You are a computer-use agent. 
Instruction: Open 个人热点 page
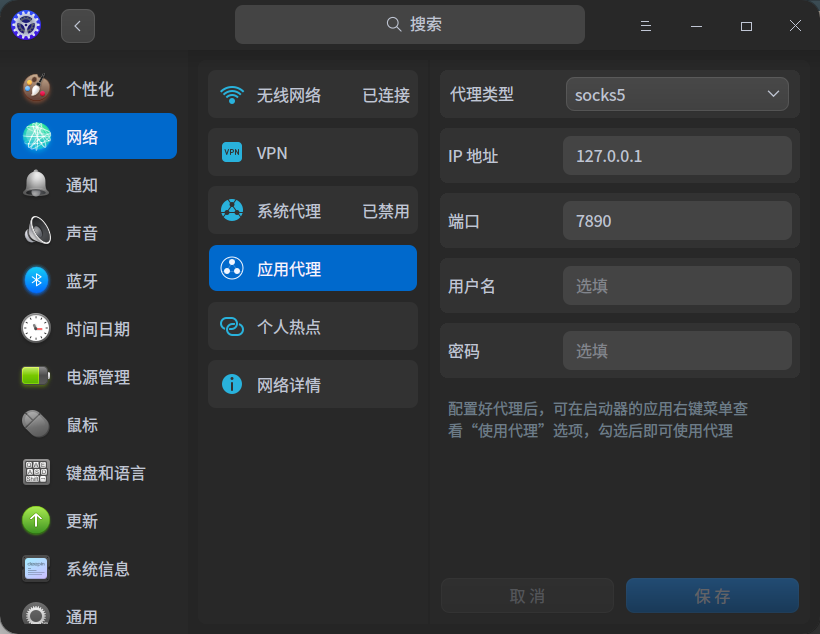(313, 326)
